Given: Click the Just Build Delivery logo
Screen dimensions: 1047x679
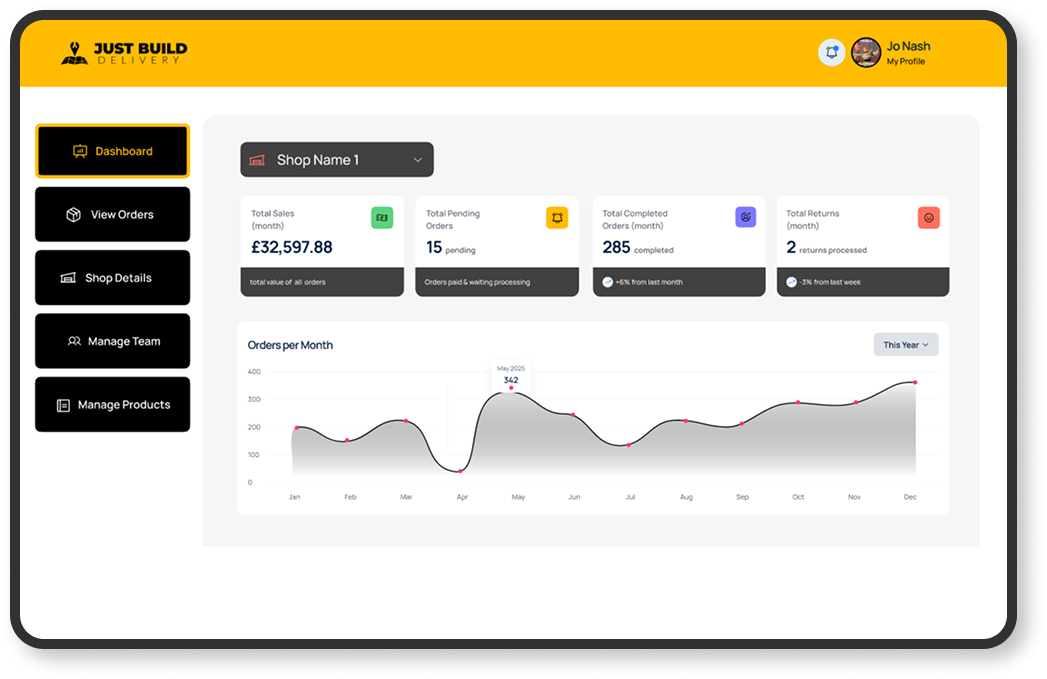Looking at the screenshot, I should [122, 53].
